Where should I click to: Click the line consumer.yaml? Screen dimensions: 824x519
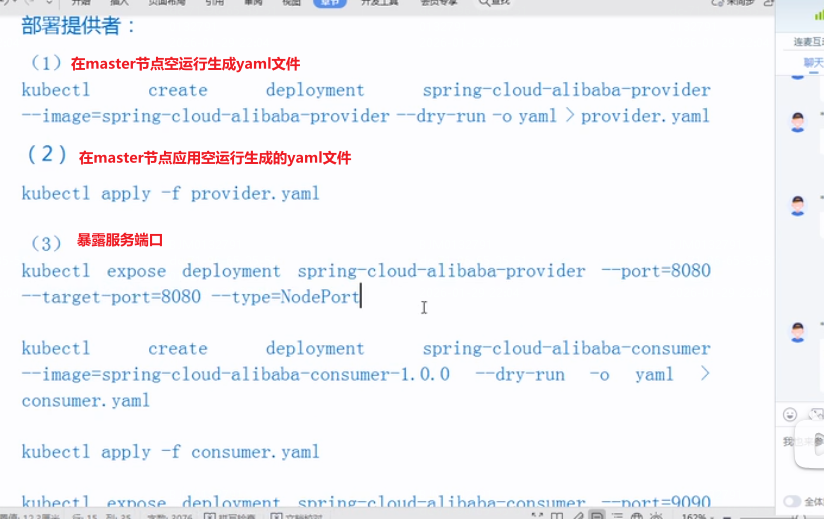point(86,401)
